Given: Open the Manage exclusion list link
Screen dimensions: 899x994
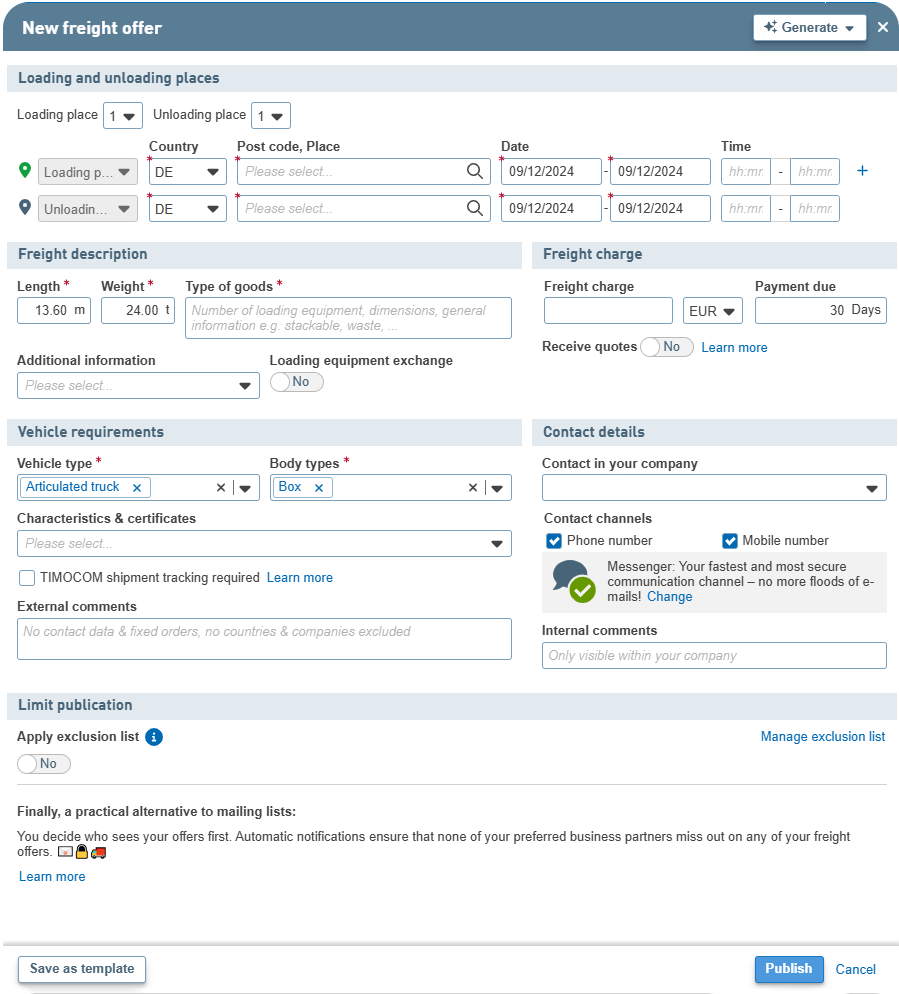Looking at the screenshot, I should point(822,737).
